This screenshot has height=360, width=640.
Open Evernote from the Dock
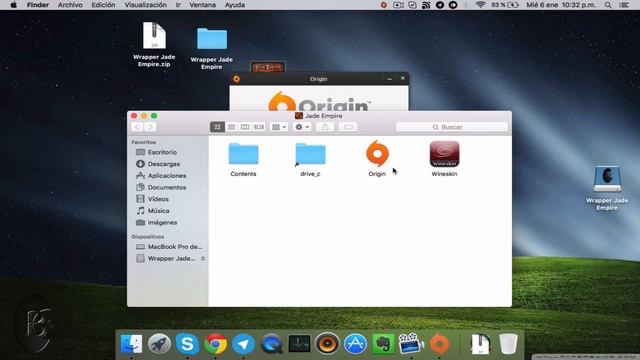[383, 344]
